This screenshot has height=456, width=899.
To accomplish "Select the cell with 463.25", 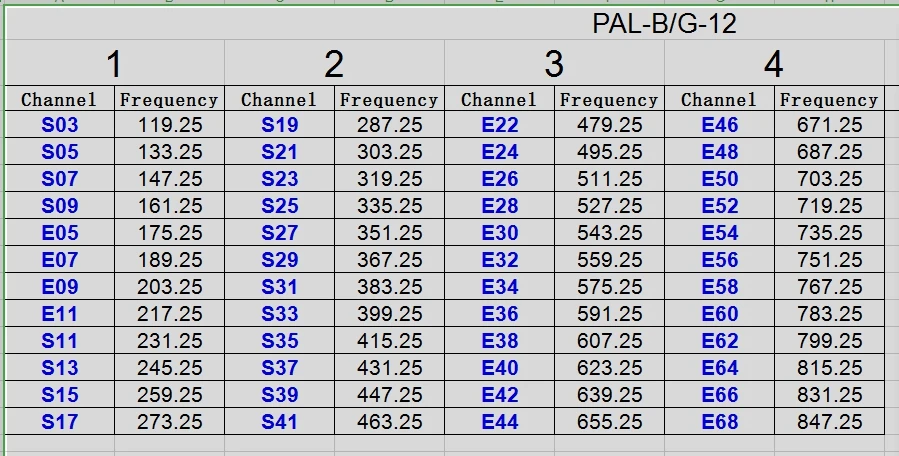I will click(x=389, y=422).
